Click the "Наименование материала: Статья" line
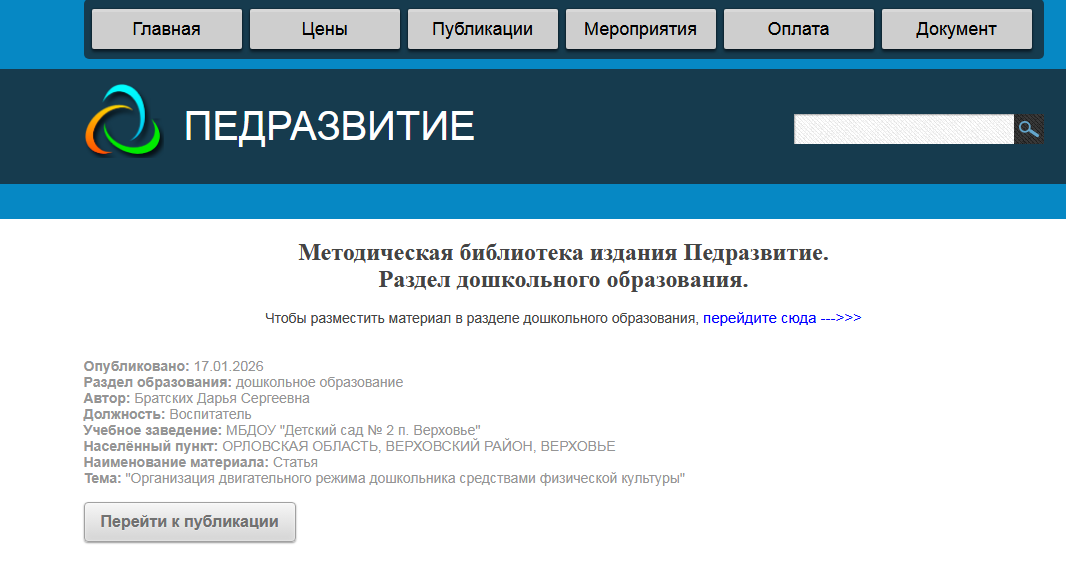The width and height of the screenshot is (1066, 562). [x=200, y=462]
